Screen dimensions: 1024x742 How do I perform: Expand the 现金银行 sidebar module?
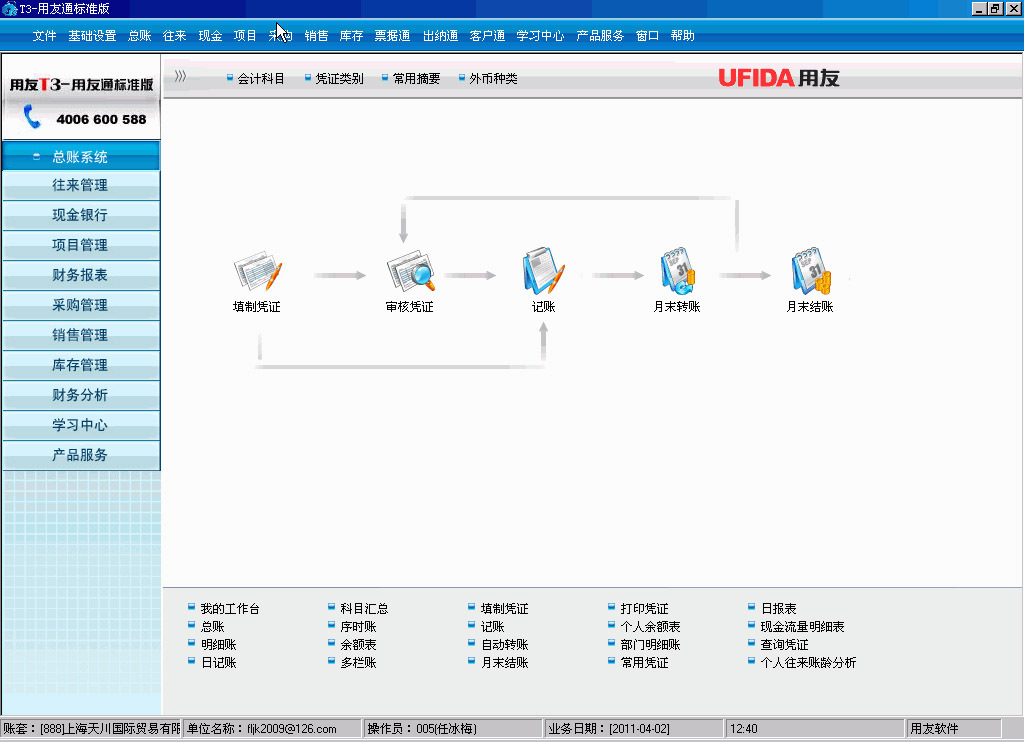(x=81, y=215)
